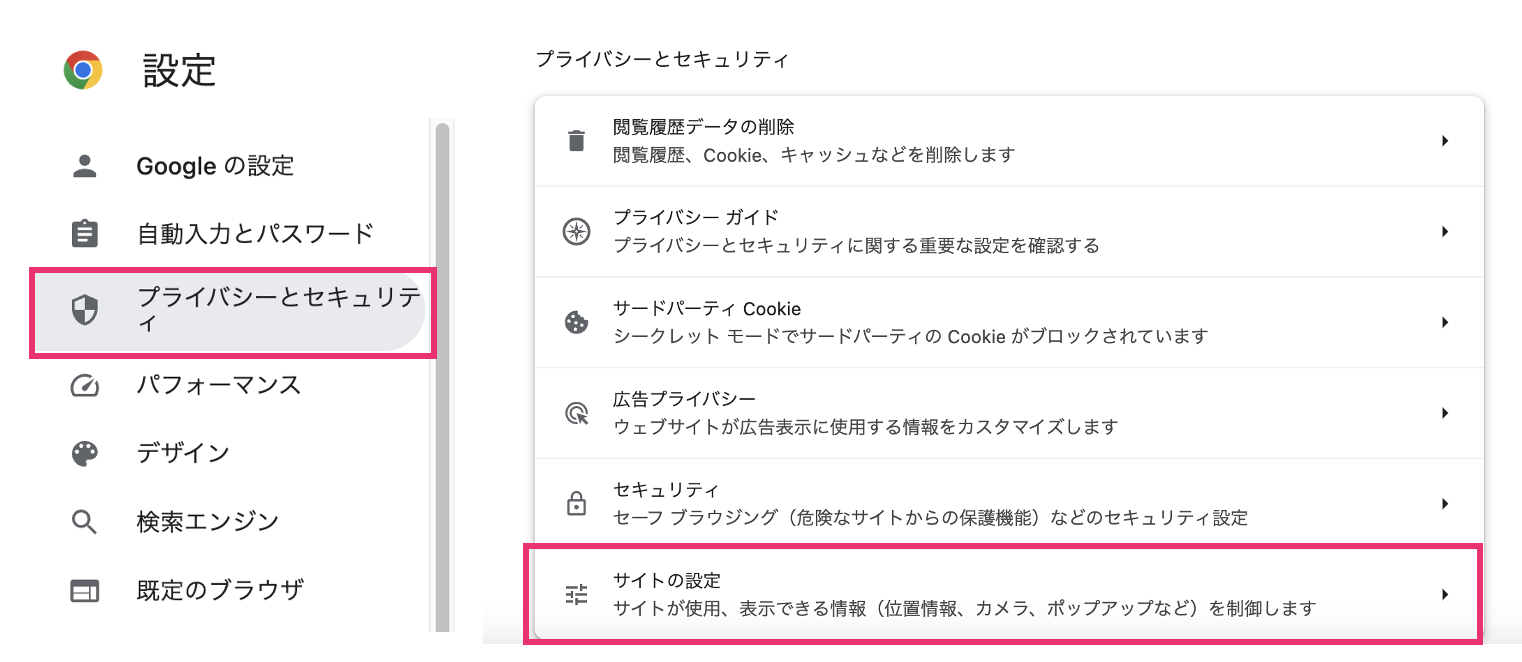Click the magnifier icon for 検索エンジン
Image resolution: width=1522 pixels, height=662 pixels.
point(85,521)
